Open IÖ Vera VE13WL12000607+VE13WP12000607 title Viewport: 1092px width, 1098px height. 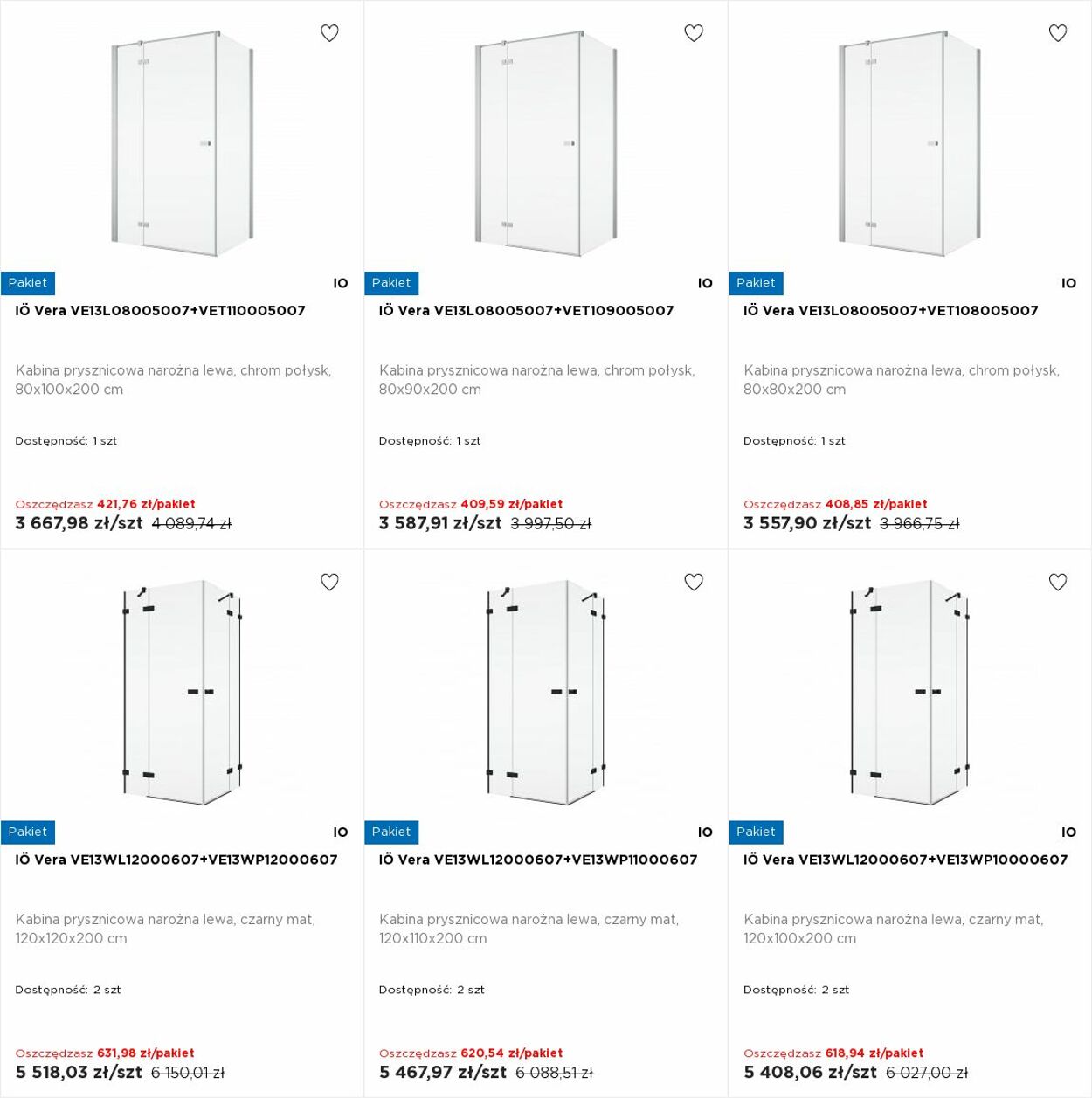pos(176,860)
